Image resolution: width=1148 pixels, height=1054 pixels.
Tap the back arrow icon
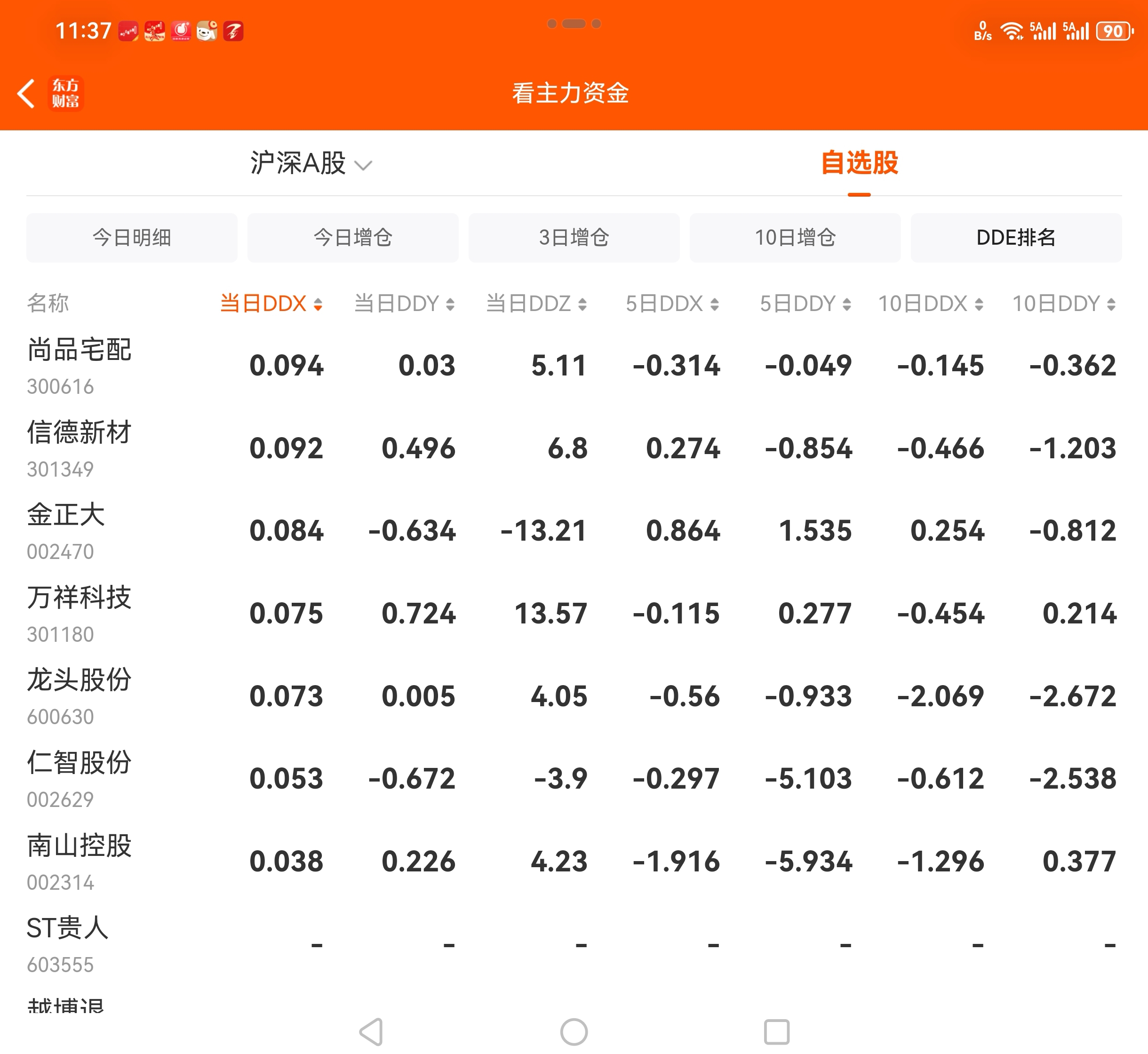pyautogui.click(x=26, y=94)
